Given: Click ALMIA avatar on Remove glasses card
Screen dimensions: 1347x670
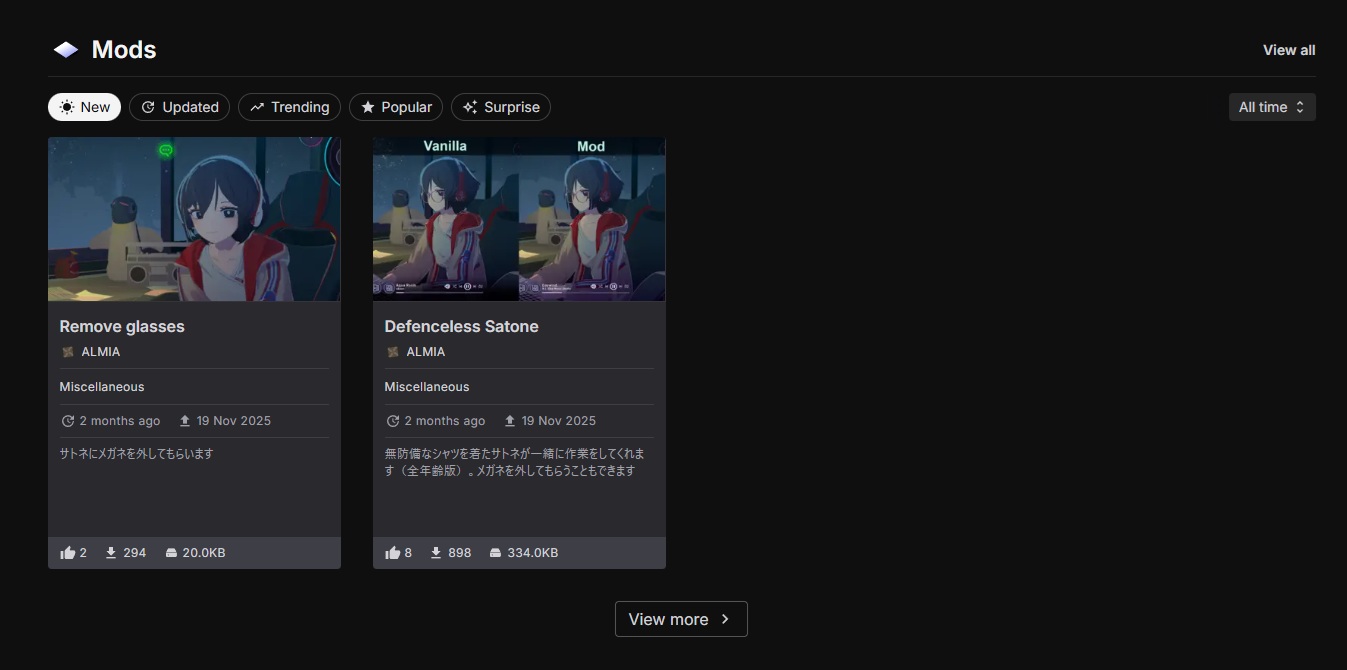Looking at the screenshot, I should pyautogui.click(x=68, y=352).
